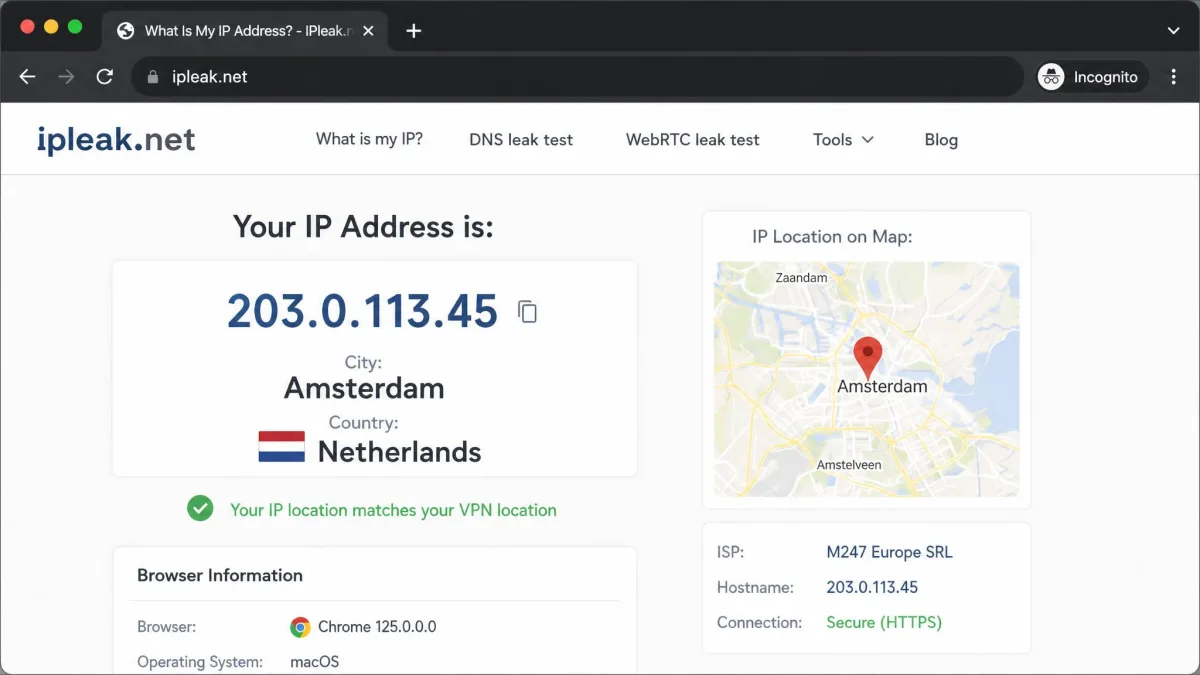The image size is (1200, 675).
Task: Copy the IP address with the clipboard icon
Action: [x=527, y=311]
